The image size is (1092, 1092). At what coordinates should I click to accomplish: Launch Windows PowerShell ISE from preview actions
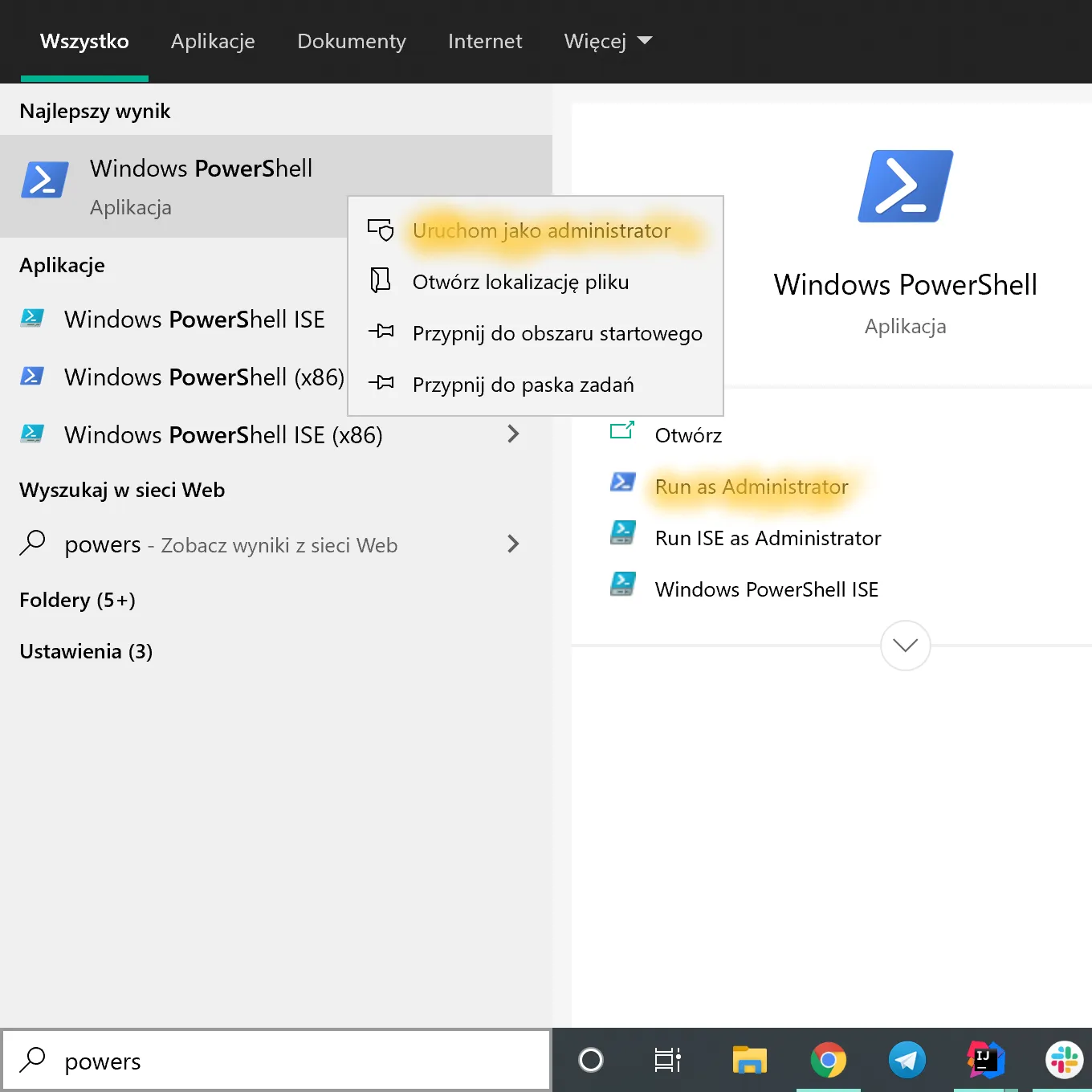pos(767,589)
